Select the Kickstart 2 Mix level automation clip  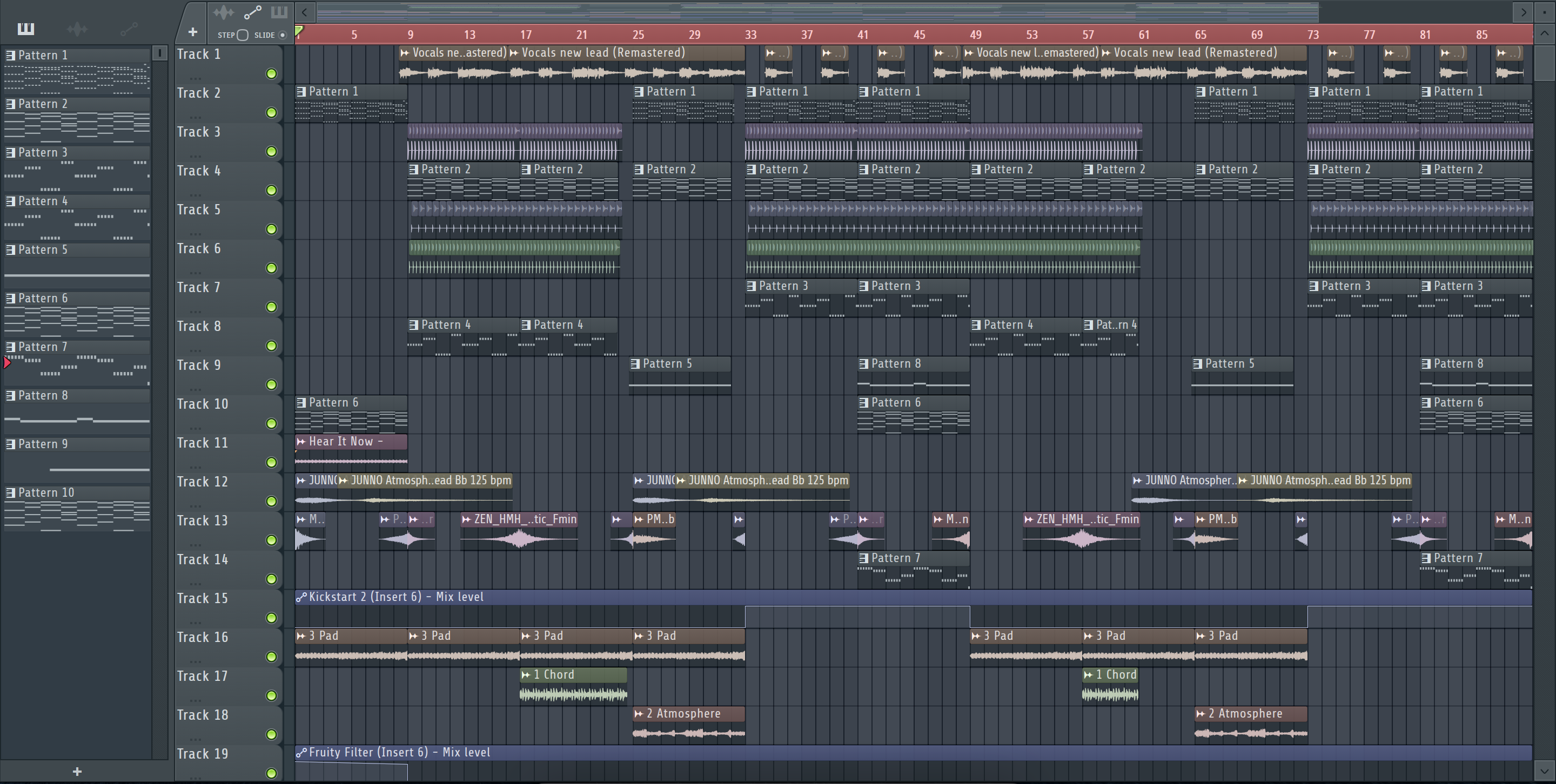913,609
